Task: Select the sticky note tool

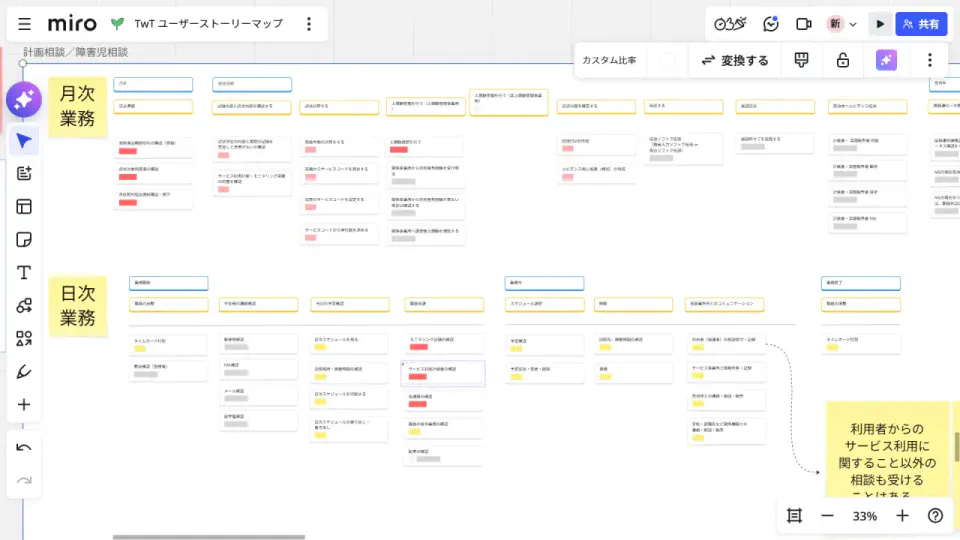Action: click(24, 239)
